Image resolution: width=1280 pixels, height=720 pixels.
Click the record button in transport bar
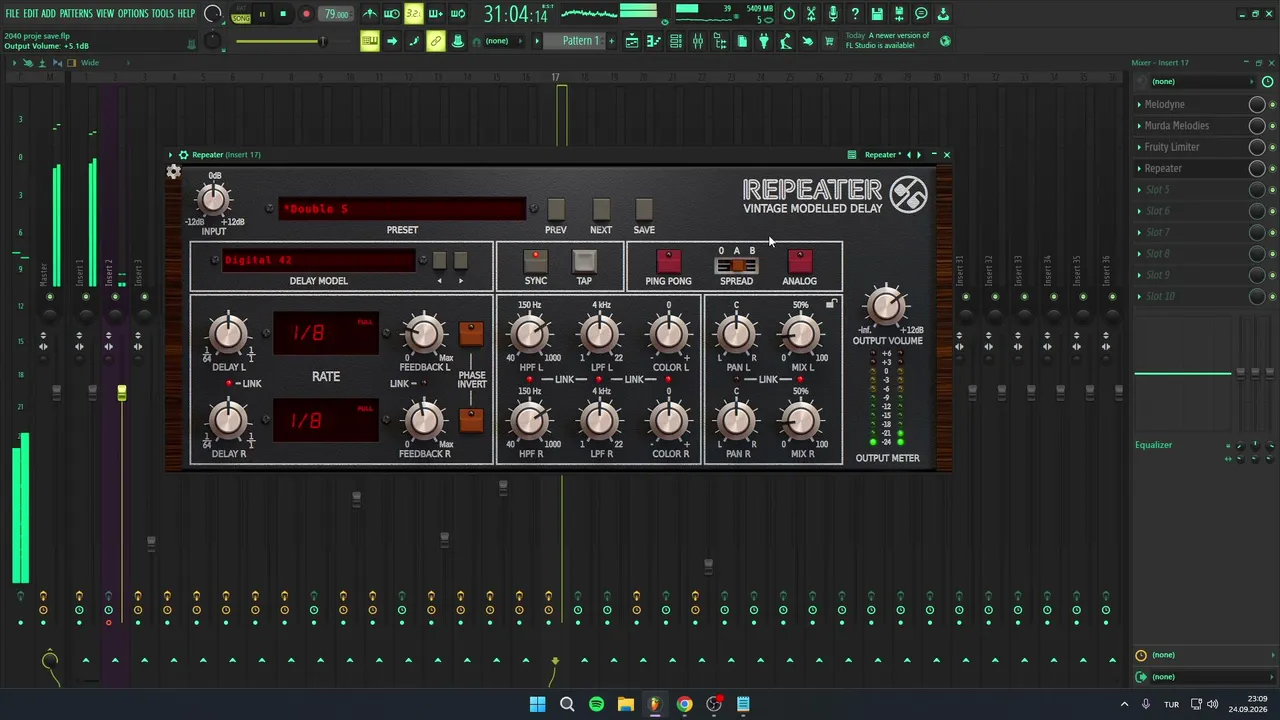306,14
